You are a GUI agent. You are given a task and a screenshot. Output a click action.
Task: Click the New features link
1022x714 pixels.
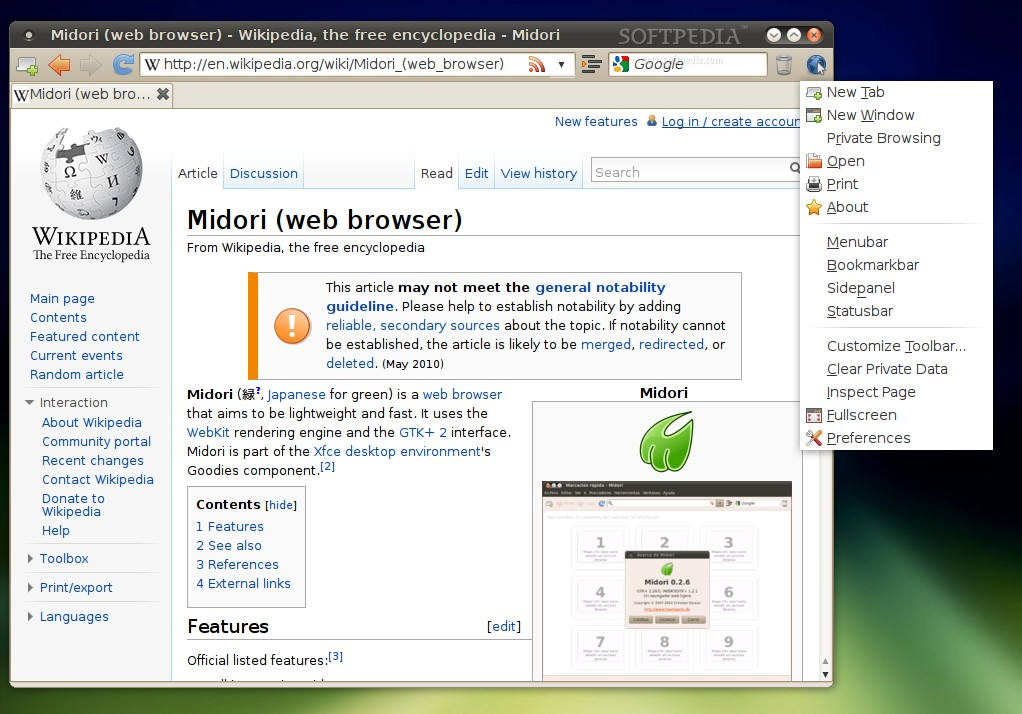[x=596, y=121]
